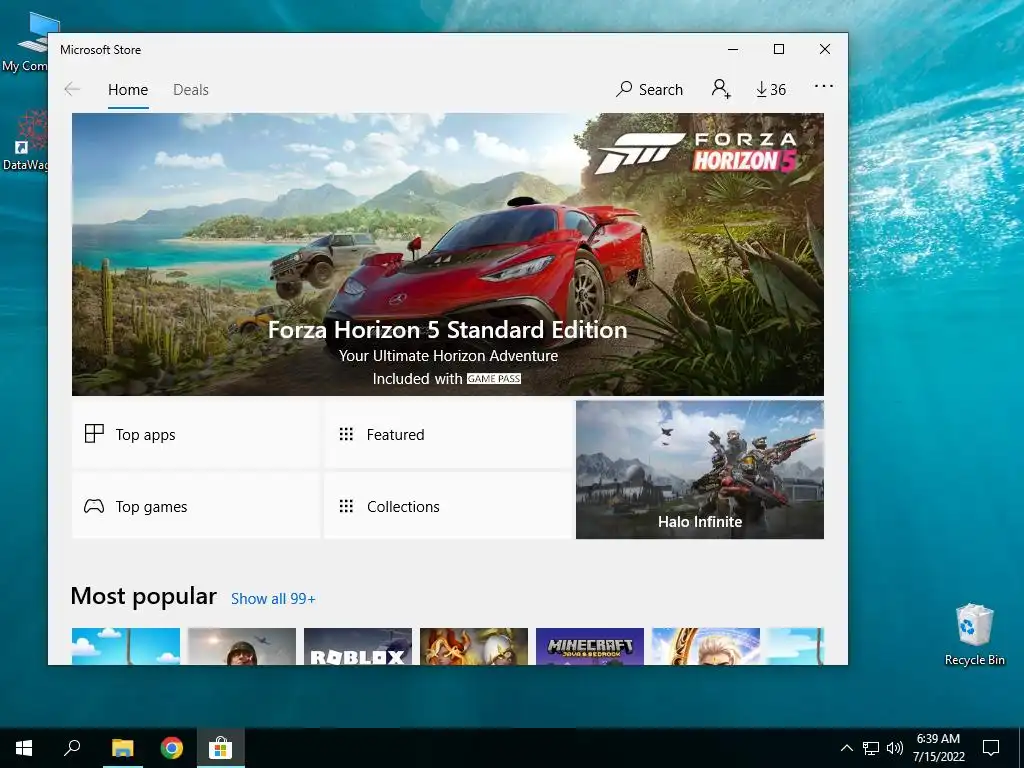The height and width of the screenshot is (768, 1024).
Task: Show hidden system tray icons
Action: coord(846,748)
